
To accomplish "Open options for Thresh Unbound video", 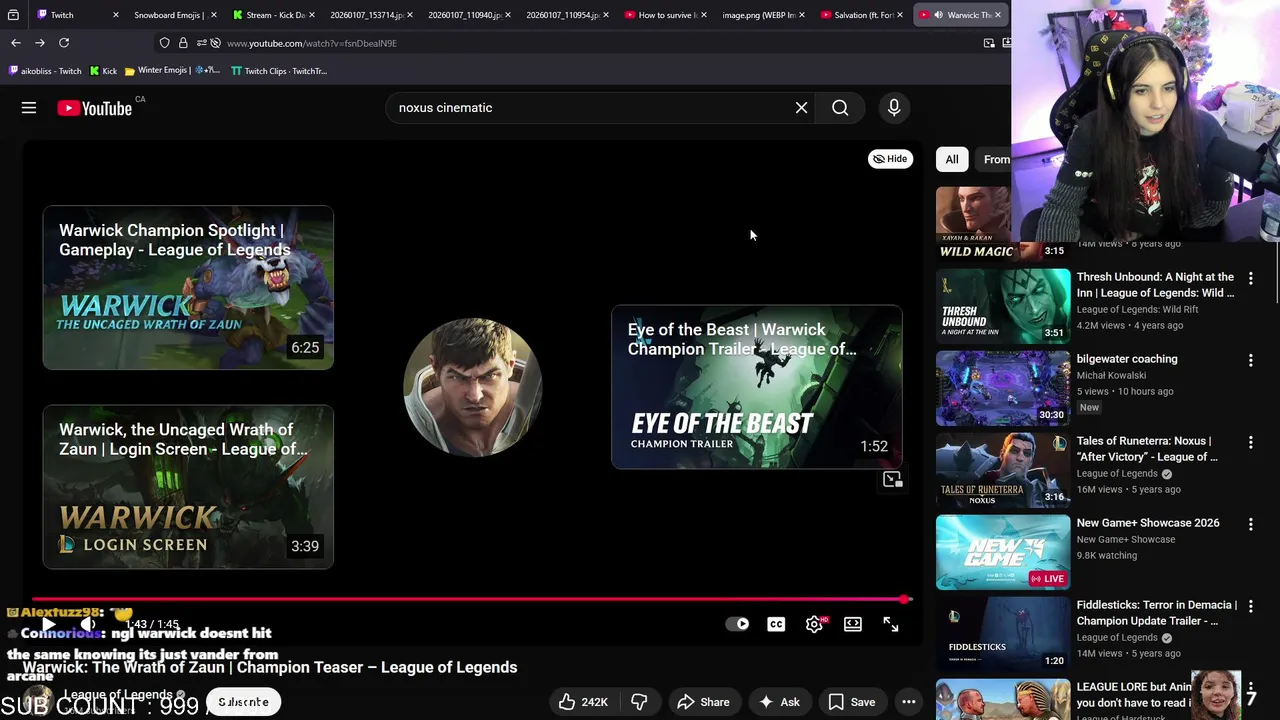I will coord(1250,278).
